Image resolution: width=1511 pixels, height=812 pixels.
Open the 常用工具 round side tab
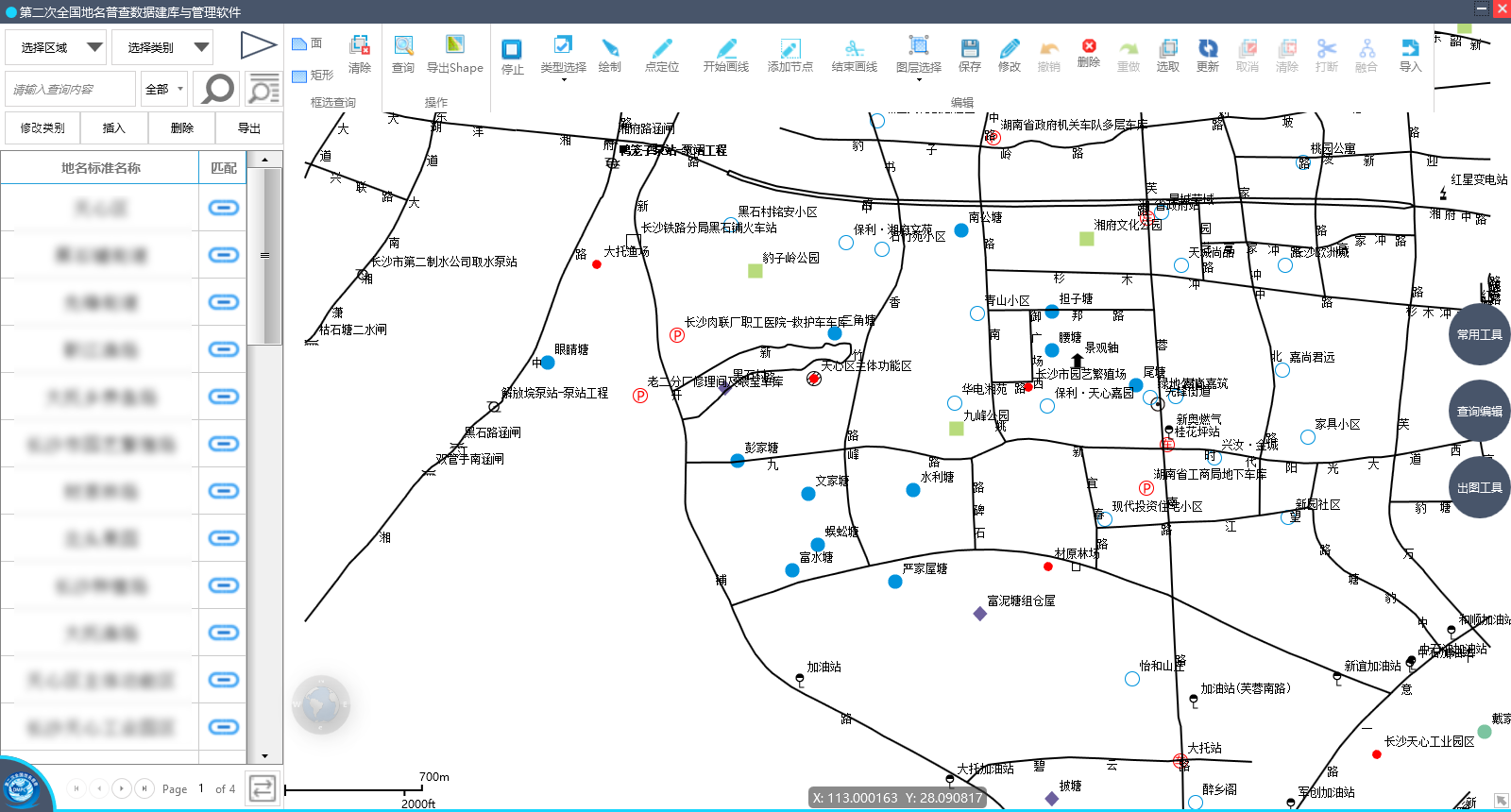point(1479,334)
